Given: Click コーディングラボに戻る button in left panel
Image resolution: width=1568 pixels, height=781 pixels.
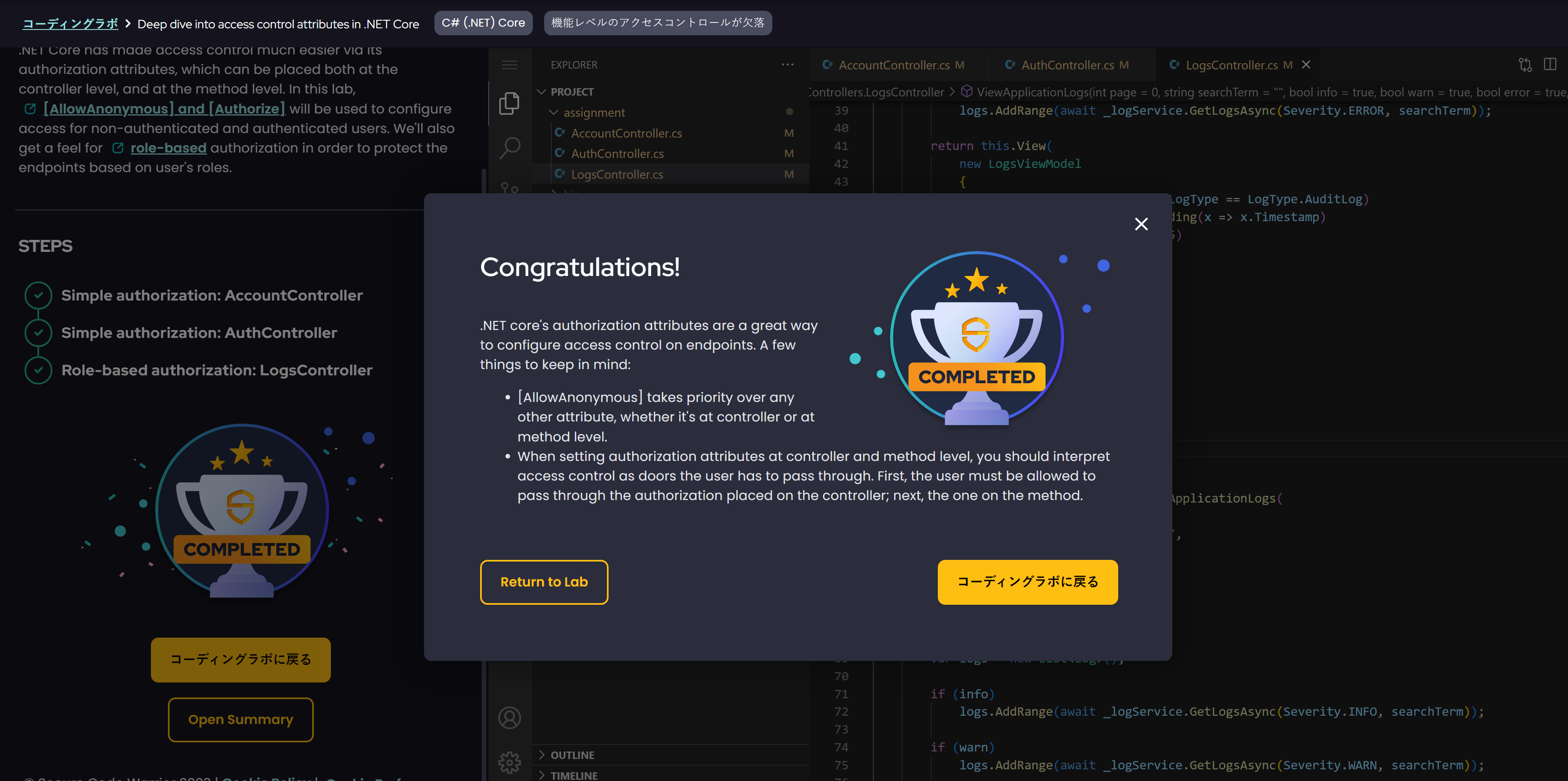Looking at the screenshot, I should coord(240,660).
